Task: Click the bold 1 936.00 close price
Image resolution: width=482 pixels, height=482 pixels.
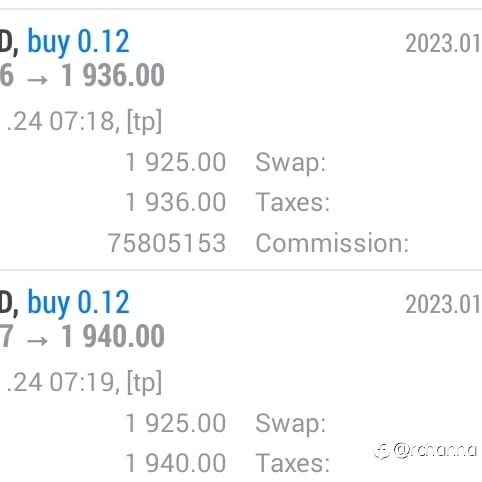Action: 113,75
